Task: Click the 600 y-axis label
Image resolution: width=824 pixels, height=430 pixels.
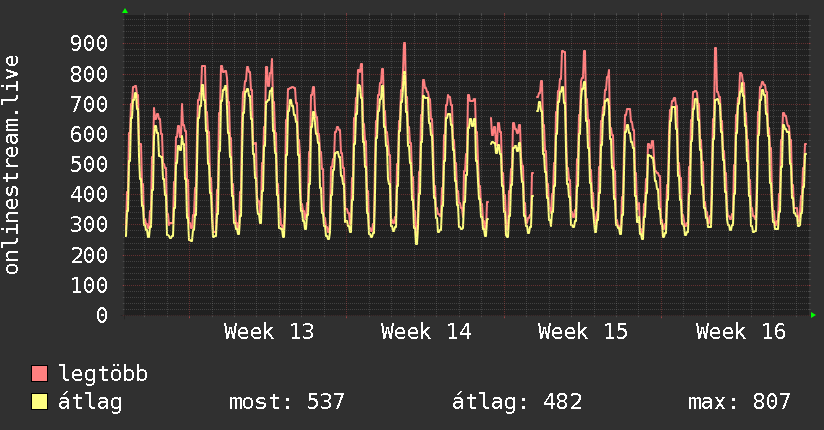Action: [x=89, y=134]
